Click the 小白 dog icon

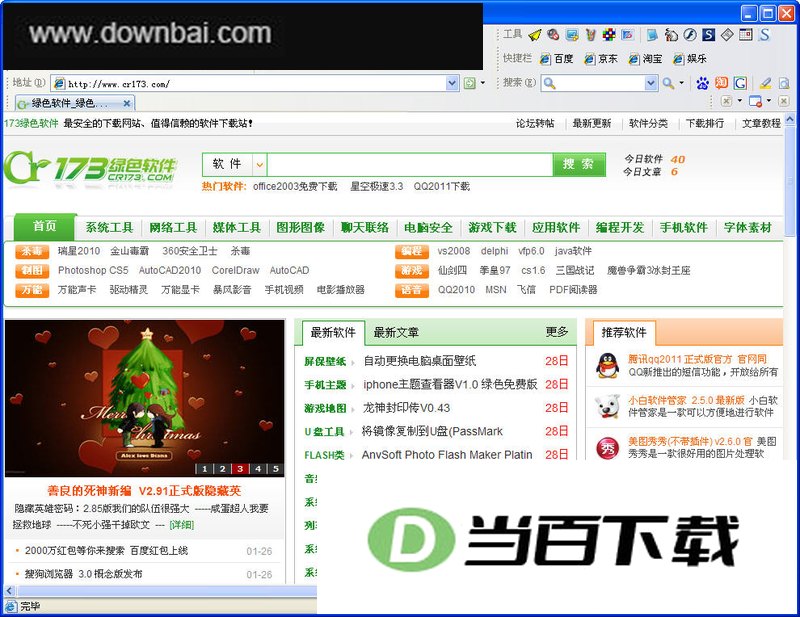608,406
